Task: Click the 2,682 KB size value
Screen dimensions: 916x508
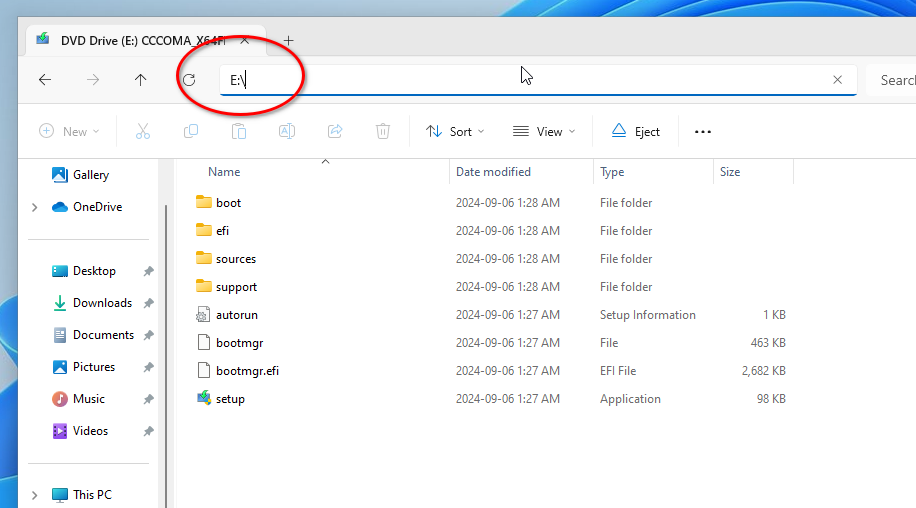Action: pyautogui.click(x=764, y=371)
